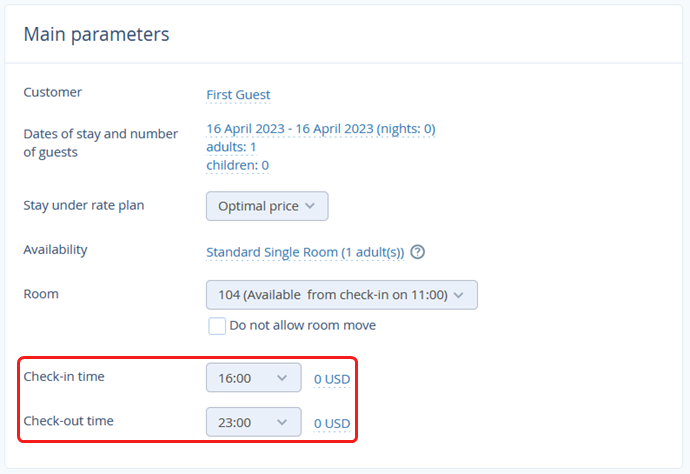Open the Optimal price rate plan dropdown
The width and height of the screenshot is (690, 474).
tap(267, 206)
